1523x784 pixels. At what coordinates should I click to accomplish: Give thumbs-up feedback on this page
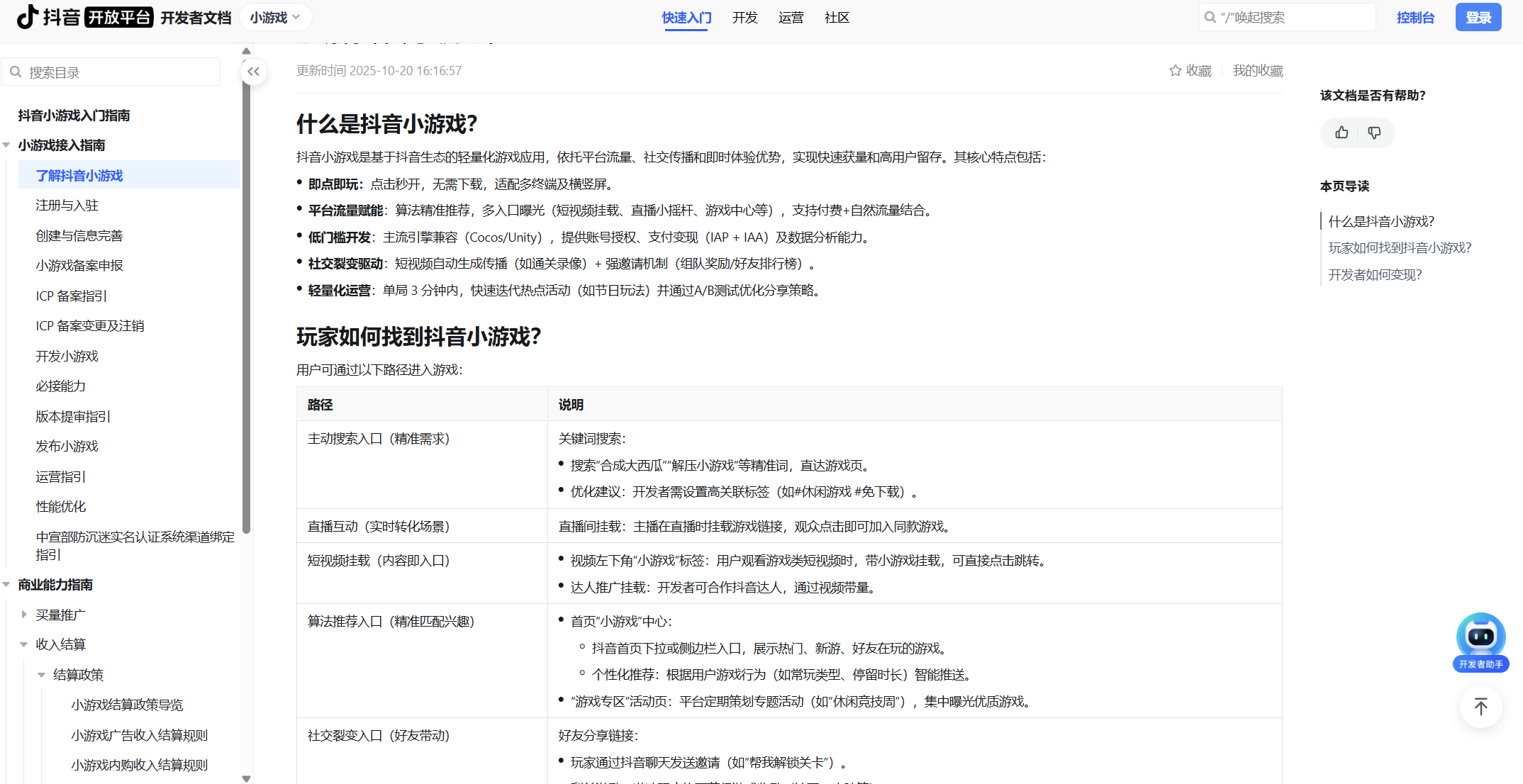pyautogui.click(x=1341, y=133)
